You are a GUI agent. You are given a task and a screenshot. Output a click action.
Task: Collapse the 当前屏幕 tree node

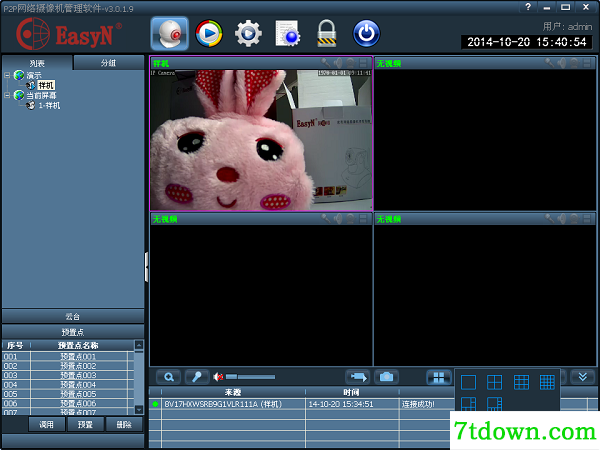(7, 95)
